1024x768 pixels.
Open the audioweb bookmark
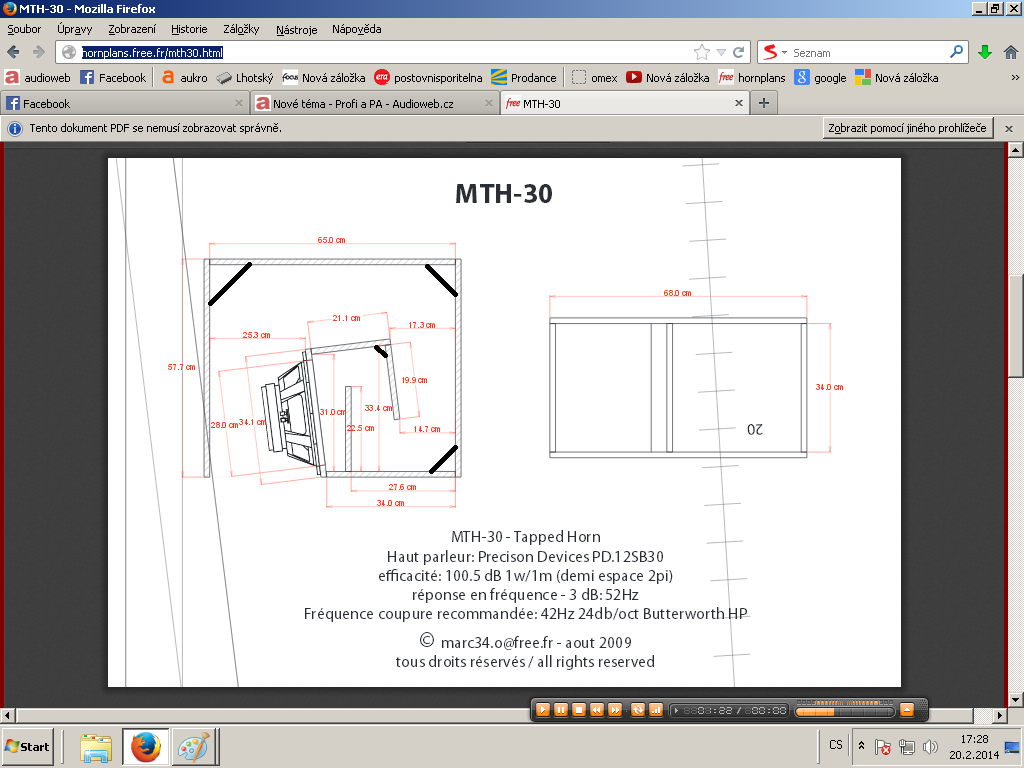(x=37, y=78)
